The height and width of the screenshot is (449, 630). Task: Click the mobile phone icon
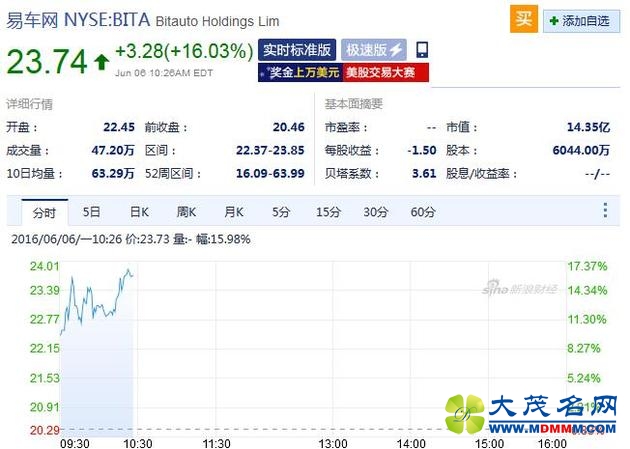[x=422, y=49]
